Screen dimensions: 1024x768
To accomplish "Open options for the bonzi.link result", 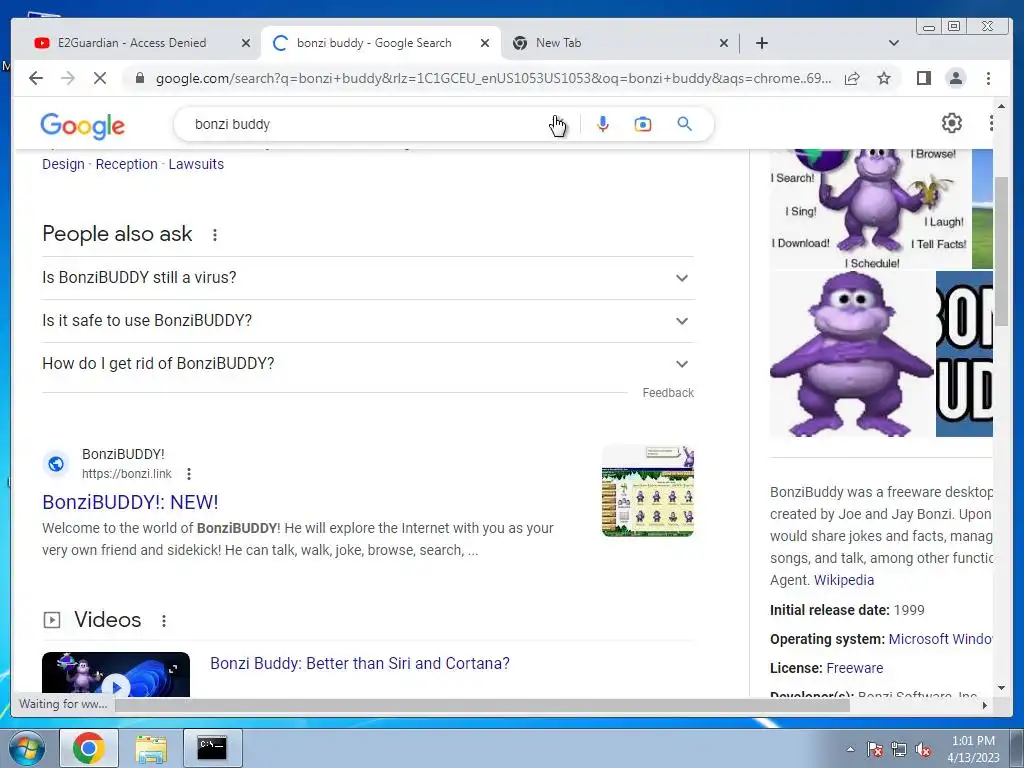I will coord(189,473).
